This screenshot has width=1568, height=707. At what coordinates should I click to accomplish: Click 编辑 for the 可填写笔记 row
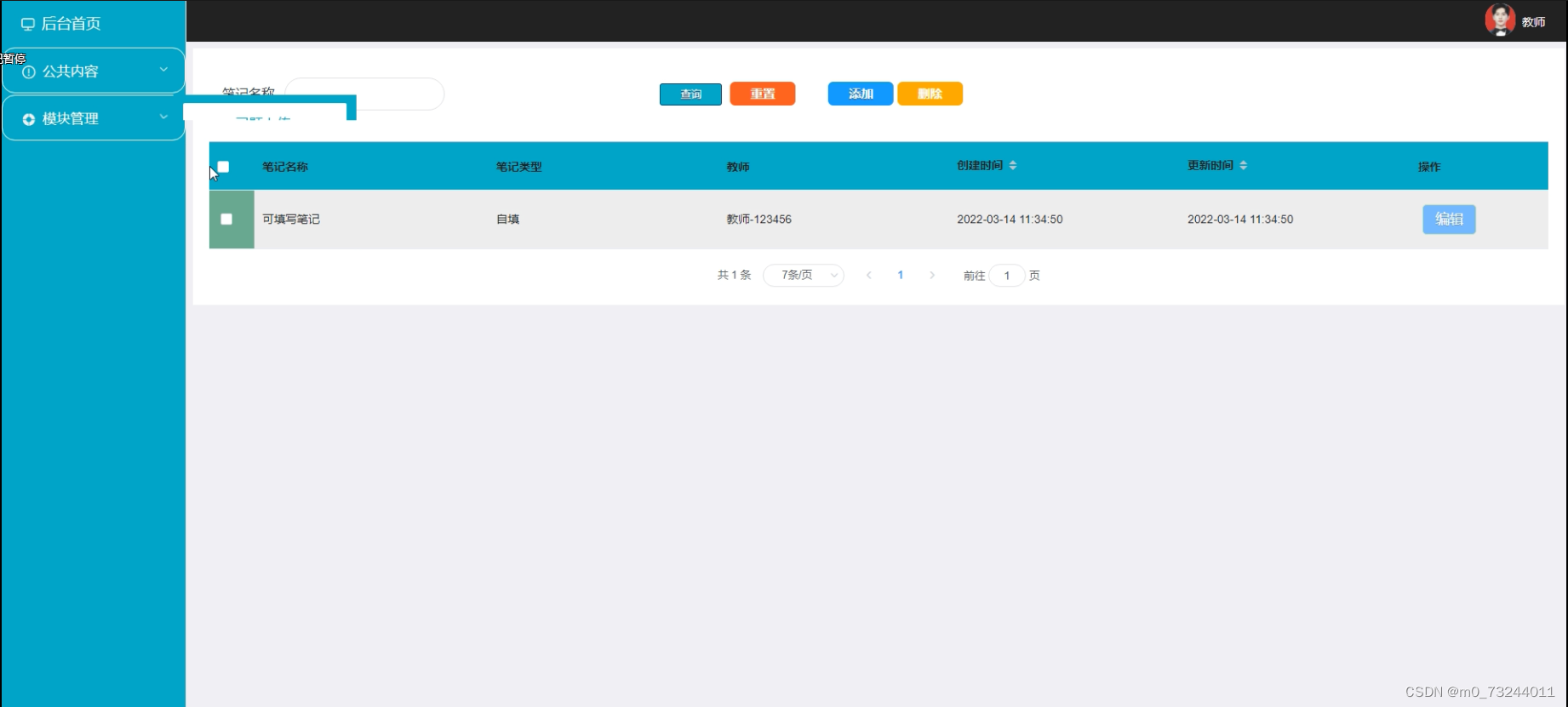1449,219
